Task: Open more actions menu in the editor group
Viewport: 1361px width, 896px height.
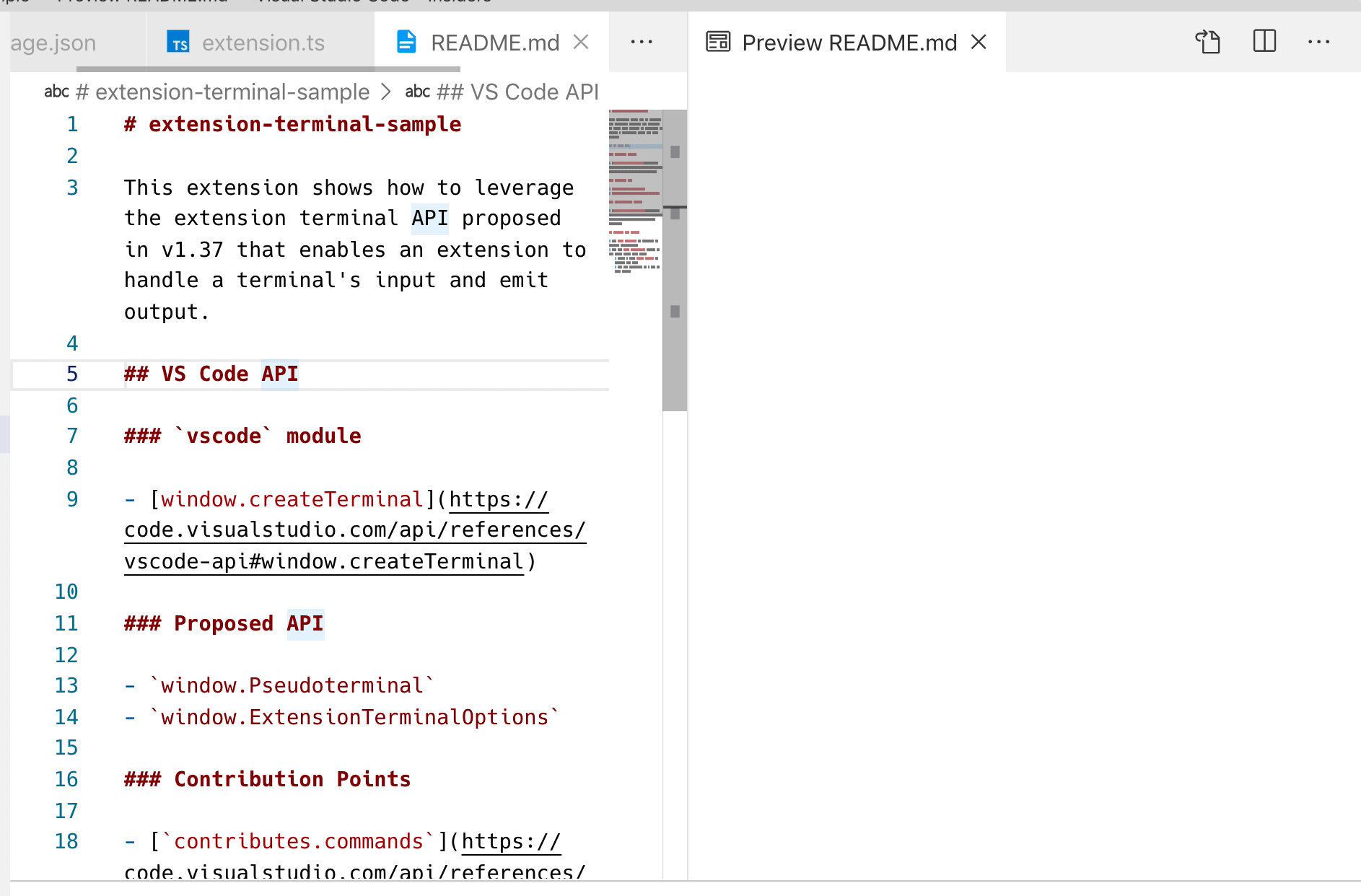Action: [641, 43]
